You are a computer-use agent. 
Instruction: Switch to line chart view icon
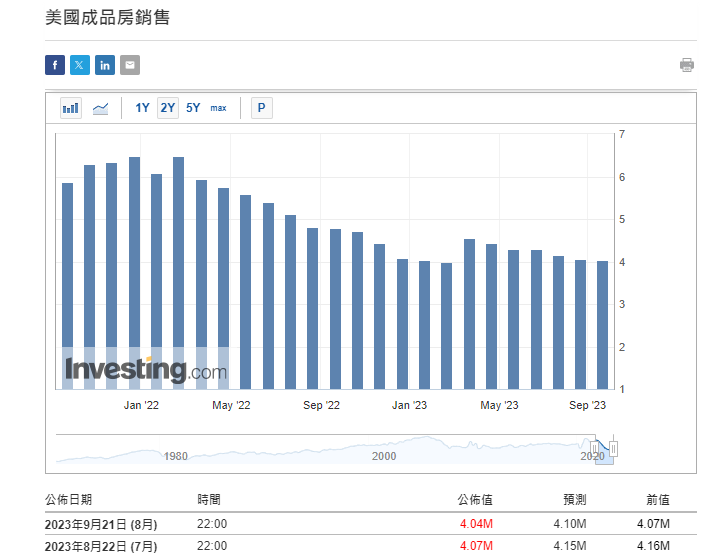click(x=100, y=108)
